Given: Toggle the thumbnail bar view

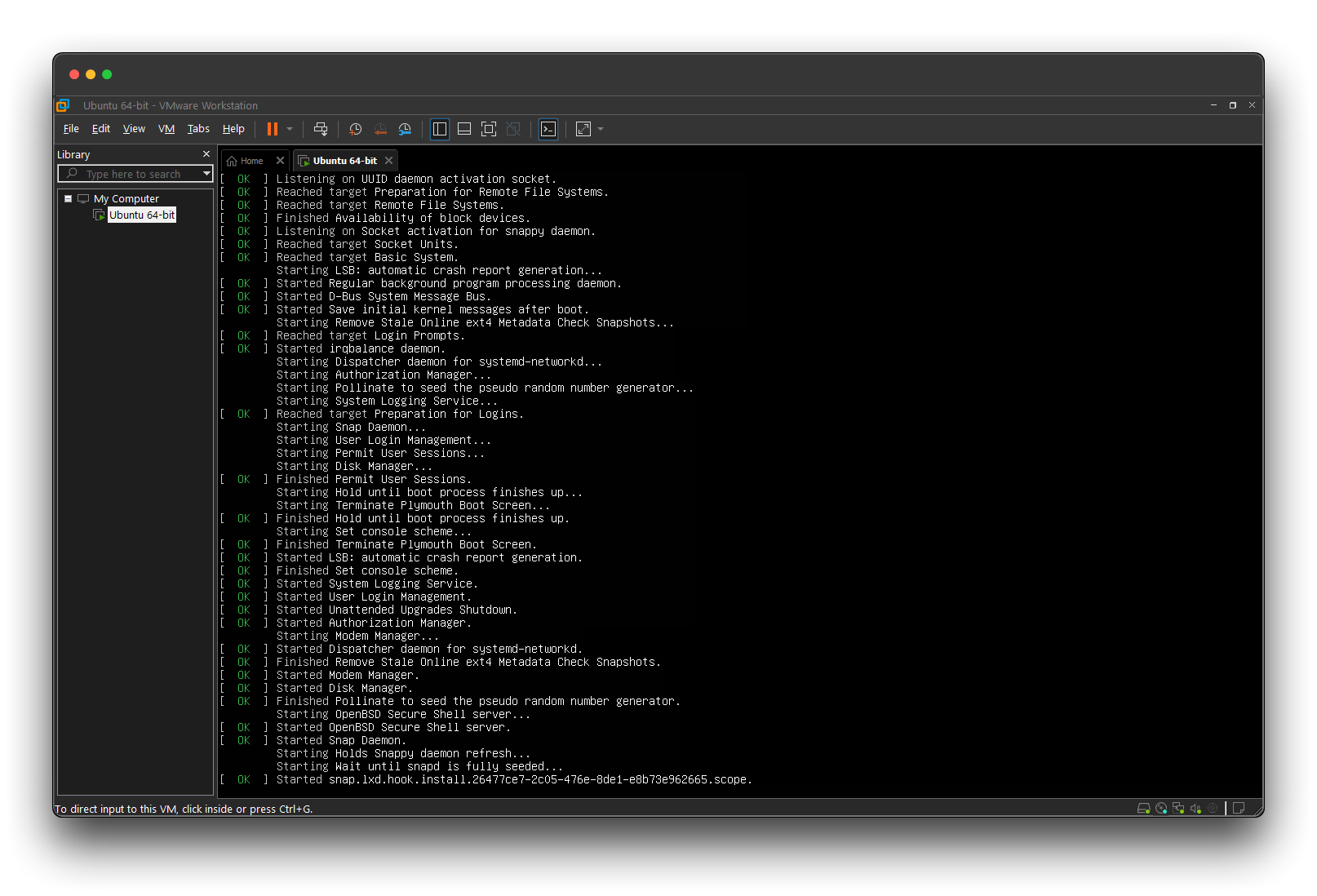Looking at the screenshot, I should [x=464, y=129].
